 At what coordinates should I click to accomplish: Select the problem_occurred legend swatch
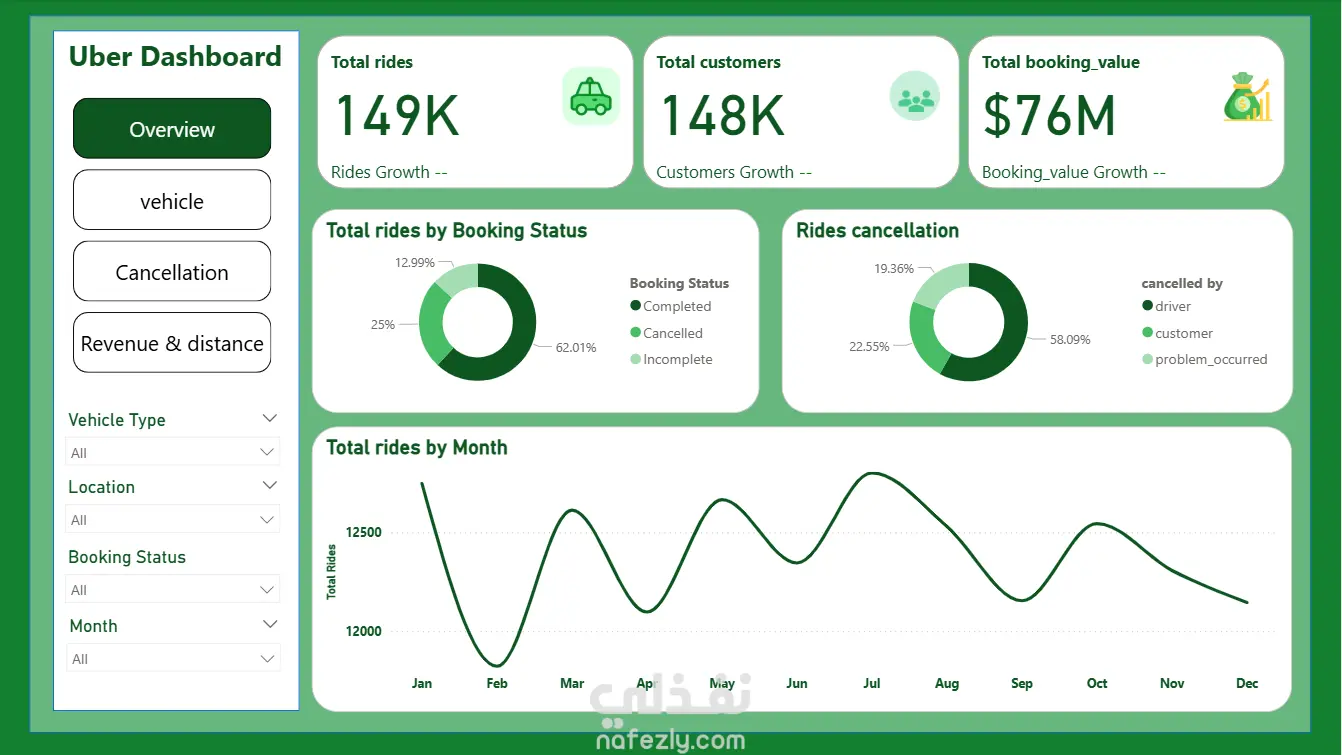[x=1147, y=359]
